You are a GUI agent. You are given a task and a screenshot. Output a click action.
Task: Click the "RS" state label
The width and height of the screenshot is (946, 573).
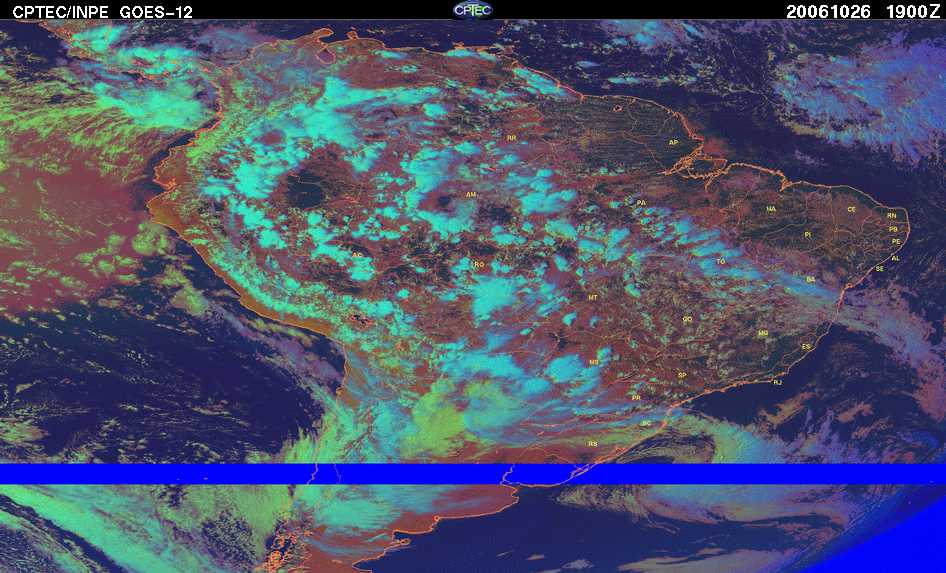pyautogui.click(x=592, y=445)
